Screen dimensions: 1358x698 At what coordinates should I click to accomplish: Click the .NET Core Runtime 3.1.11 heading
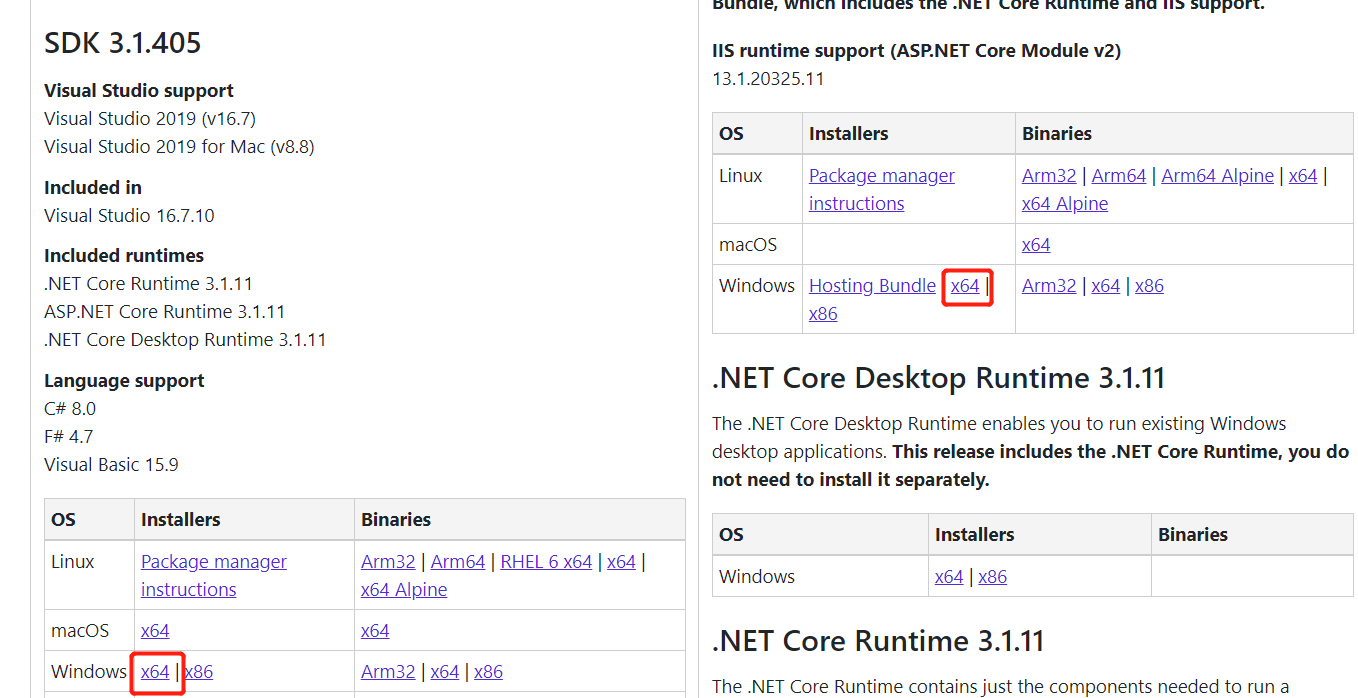[x=878, y=640]
